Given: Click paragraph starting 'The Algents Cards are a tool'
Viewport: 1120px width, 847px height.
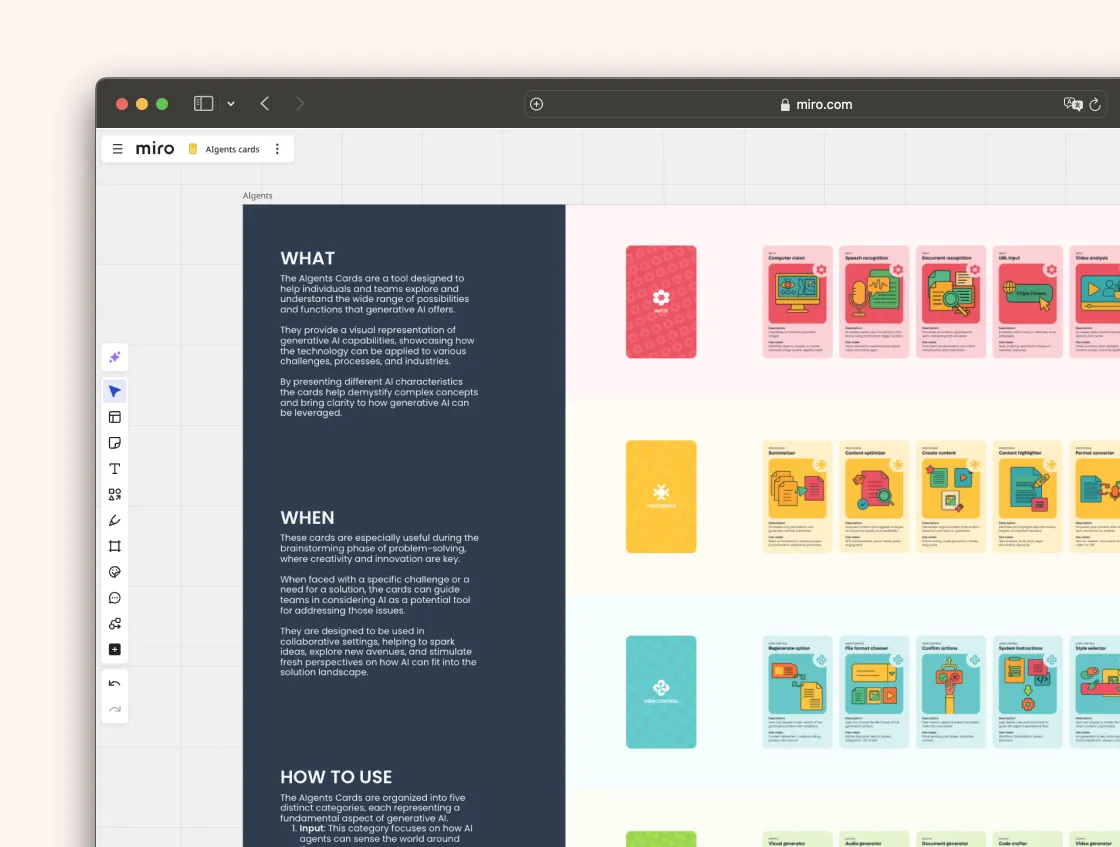Looking at the screenshot, I should point(374,294).
